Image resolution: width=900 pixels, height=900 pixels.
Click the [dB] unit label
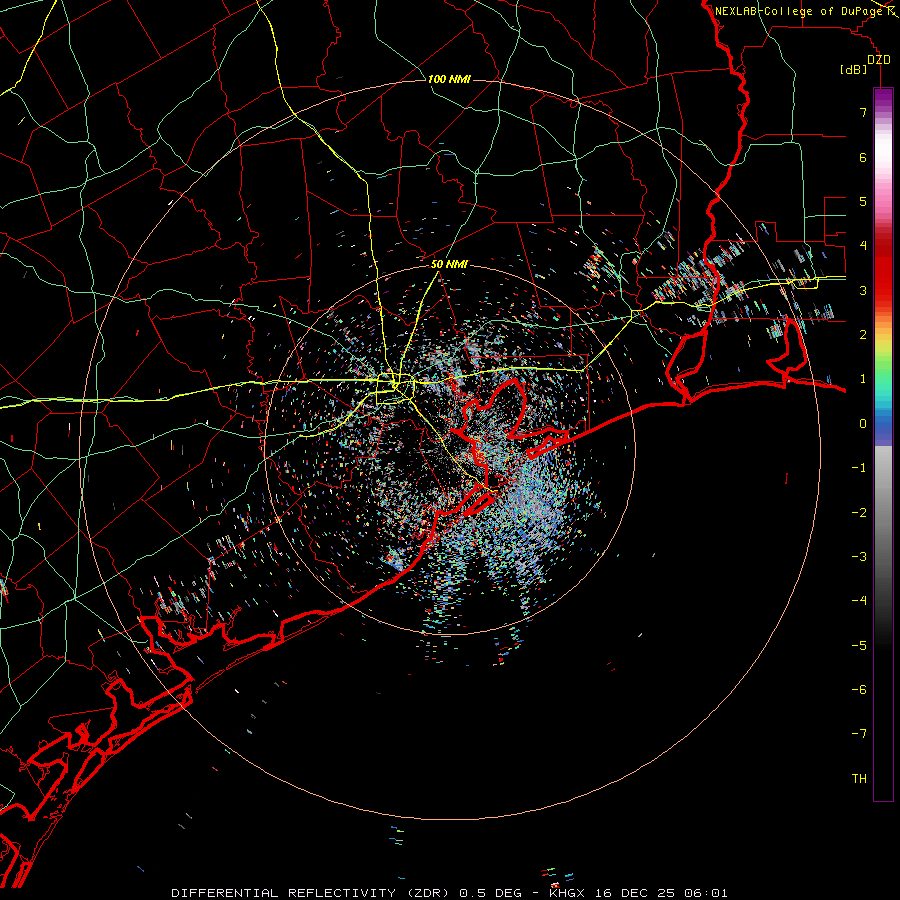[x=854, y=69]
